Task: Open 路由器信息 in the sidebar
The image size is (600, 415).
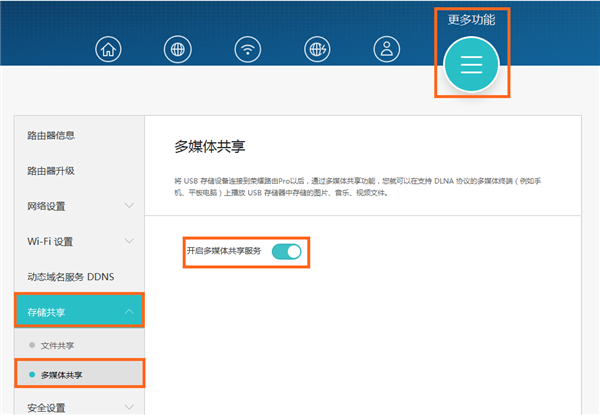Action: point(51,135)
